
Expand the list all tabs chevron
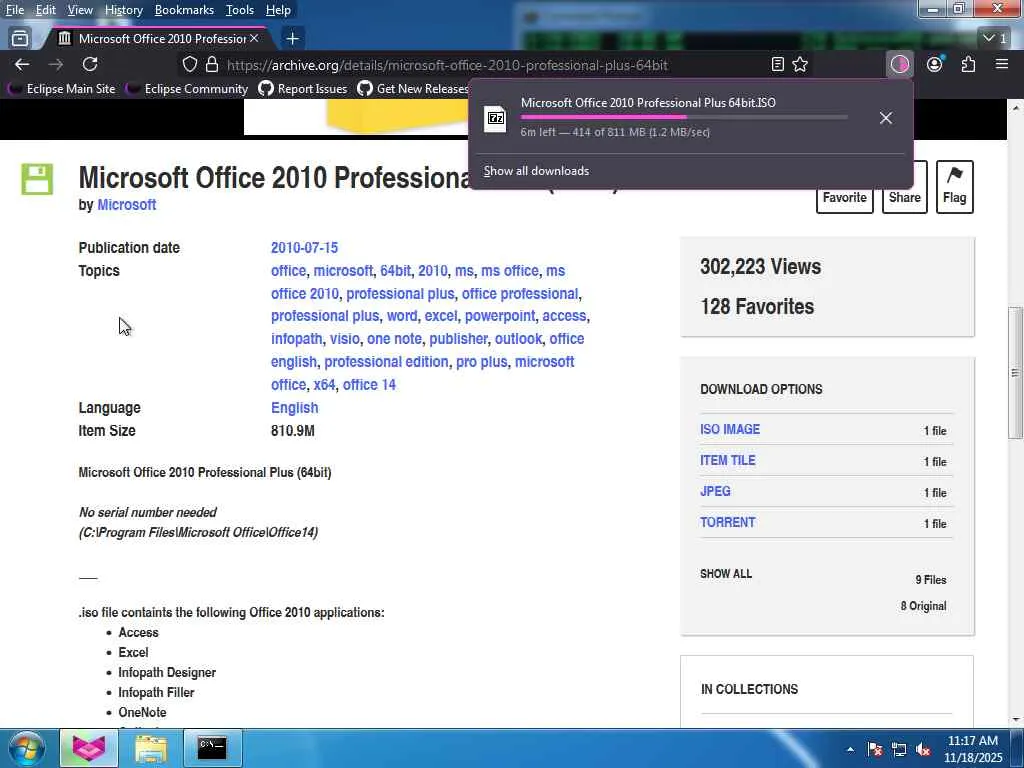[x=995, y=39]
